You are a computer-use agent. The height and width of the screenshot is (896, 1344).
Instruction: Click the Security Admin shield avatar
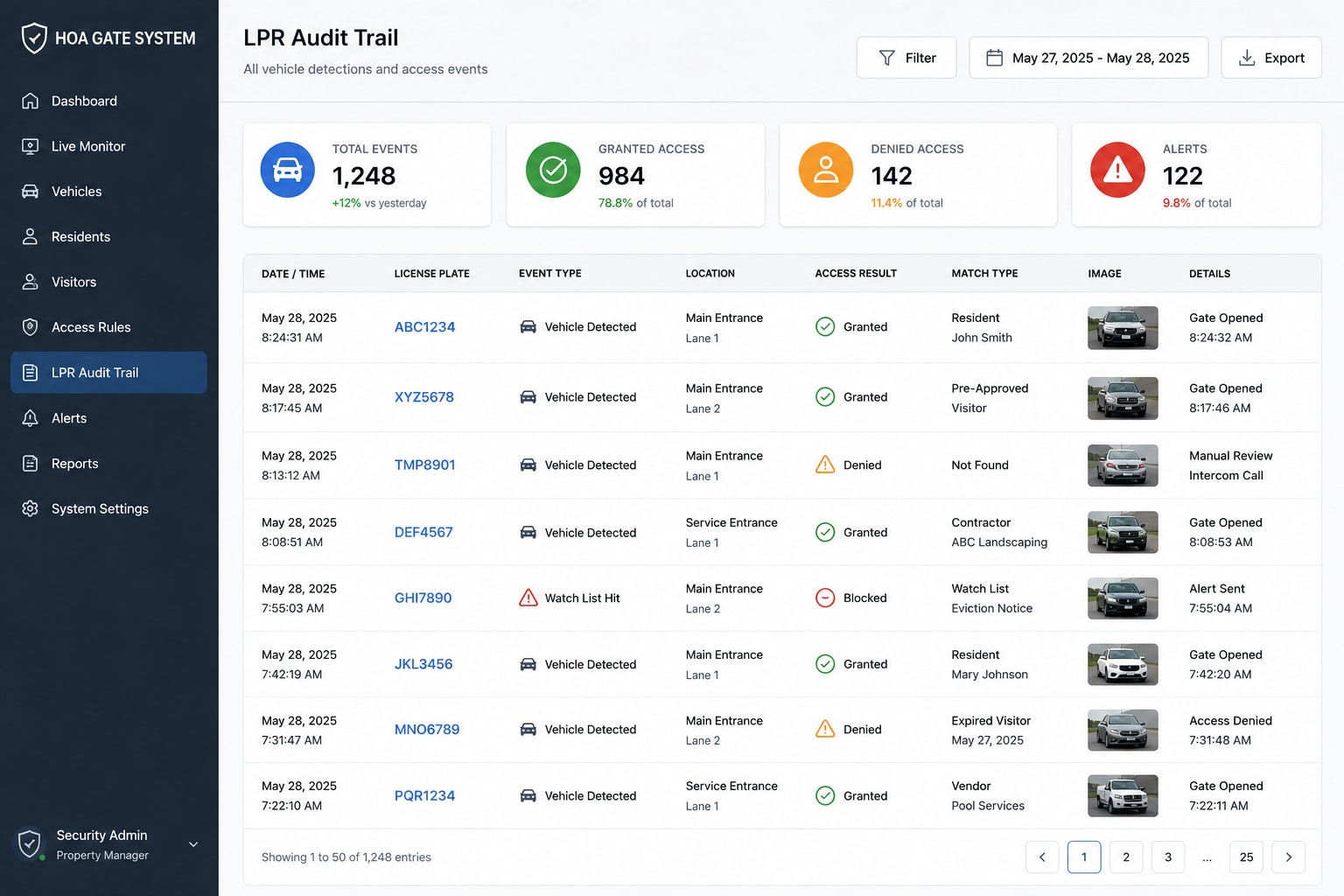point(30,844)
